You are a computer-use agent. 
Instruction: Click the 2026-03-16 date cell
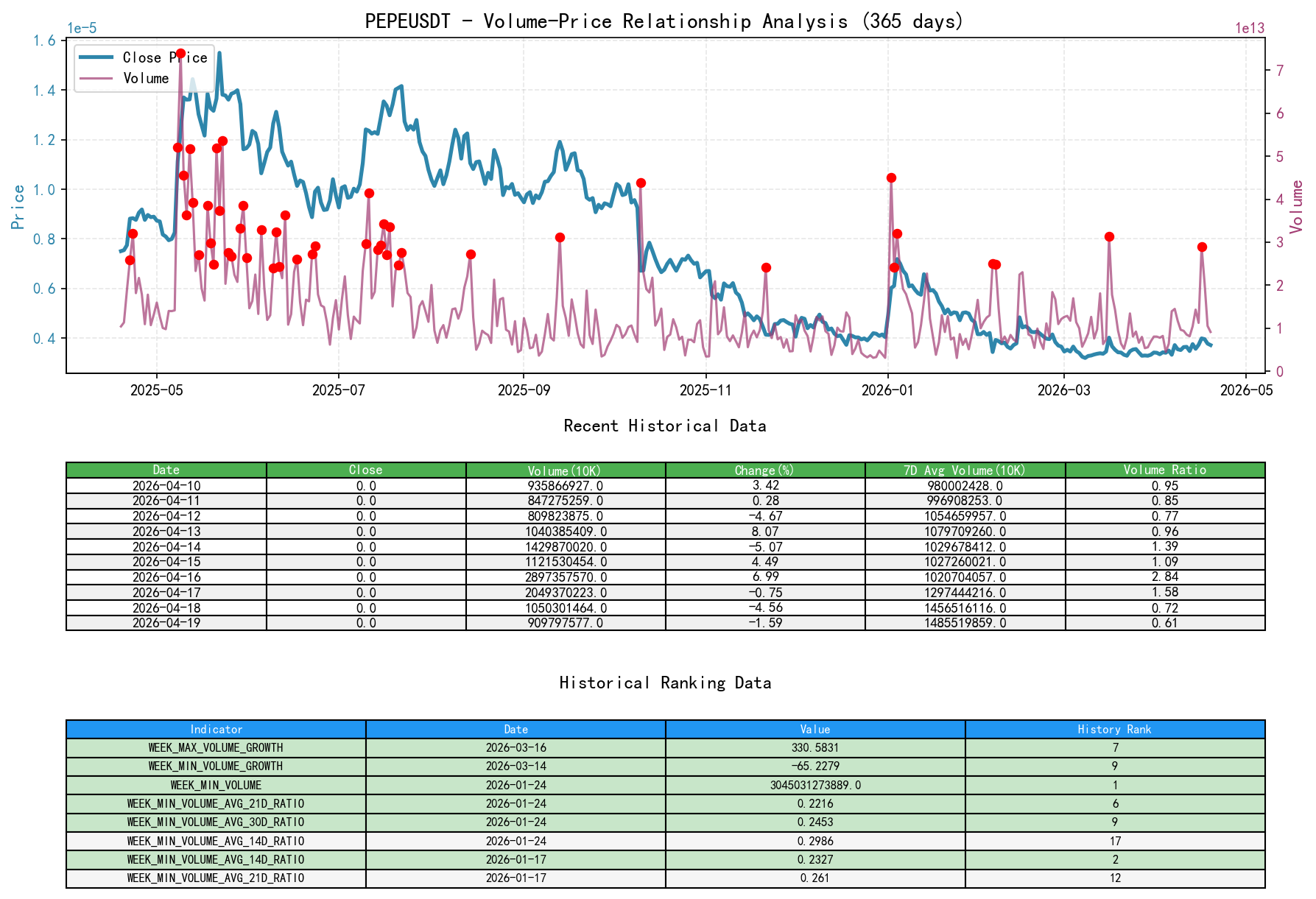click(516, 748)
